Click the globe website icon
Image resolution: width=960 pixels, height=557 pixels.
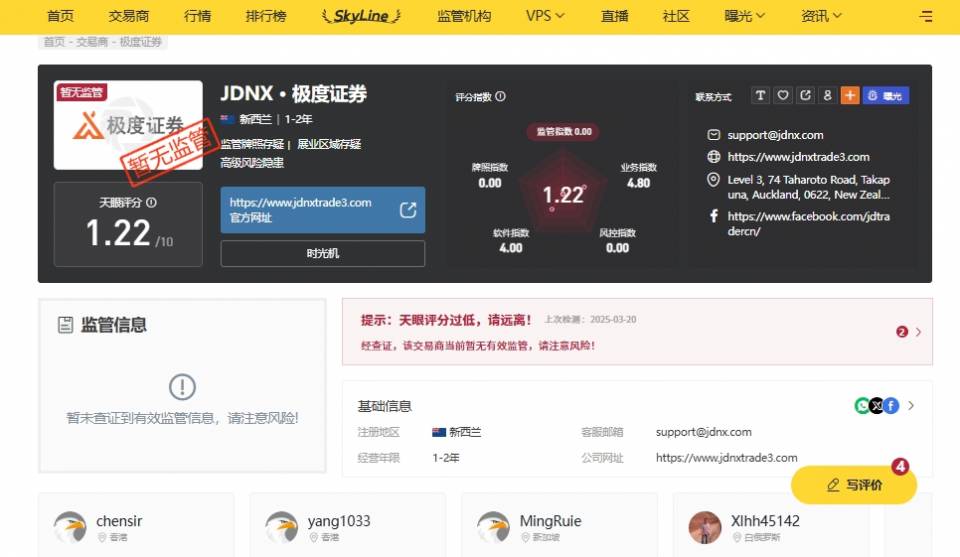(713, 157)
